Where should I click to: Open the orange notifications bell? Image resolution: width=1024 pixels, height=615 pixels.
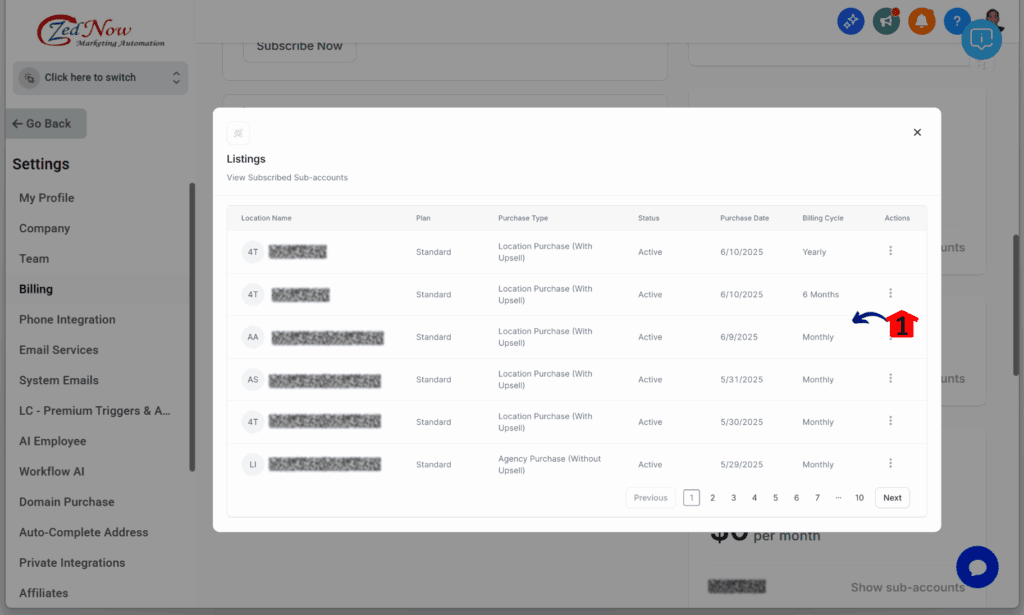[x=921, y=22]
